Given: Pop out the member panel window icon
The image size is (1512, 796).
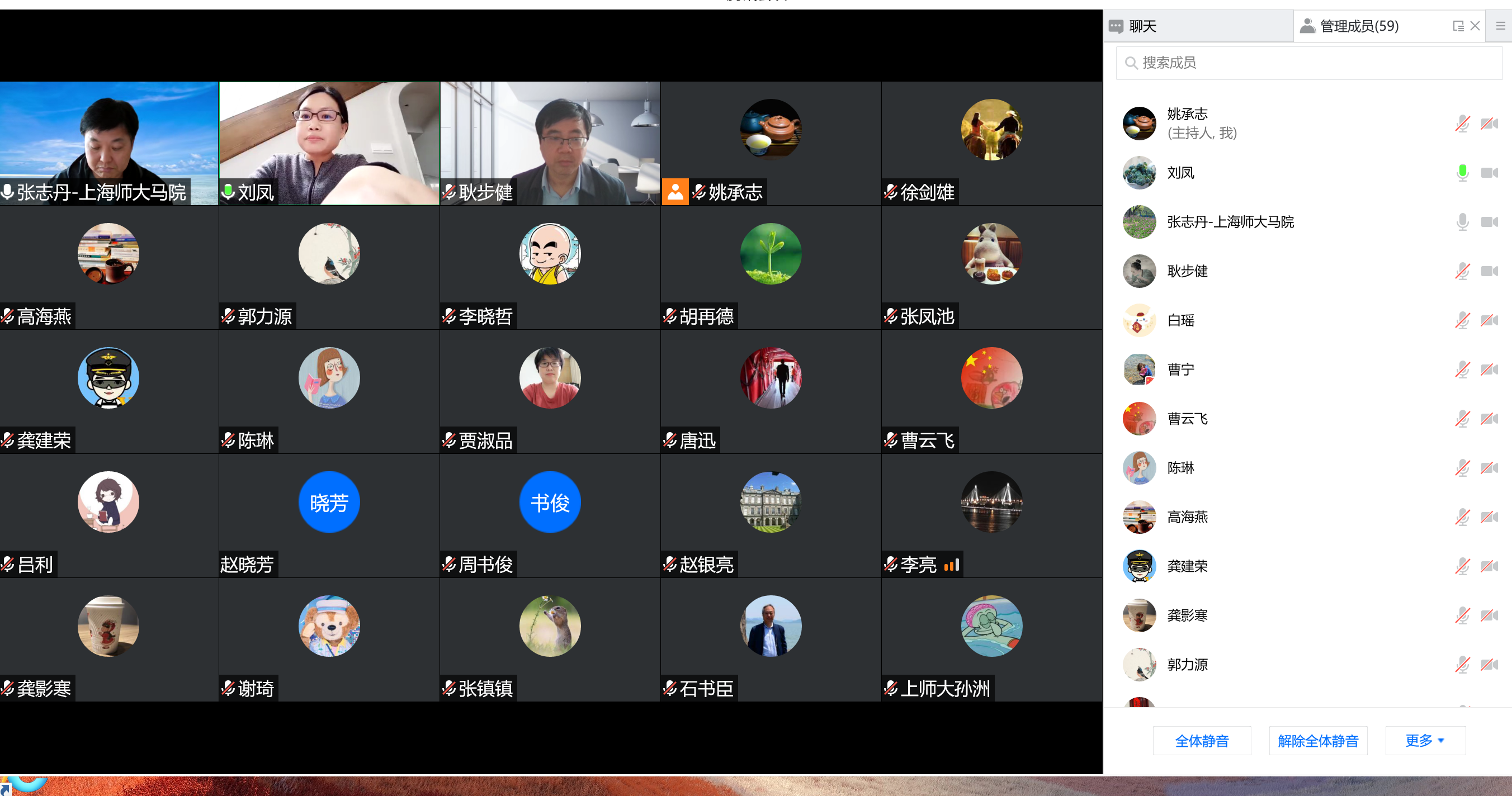Looking at the screenshot, I should pos(1458,26).
